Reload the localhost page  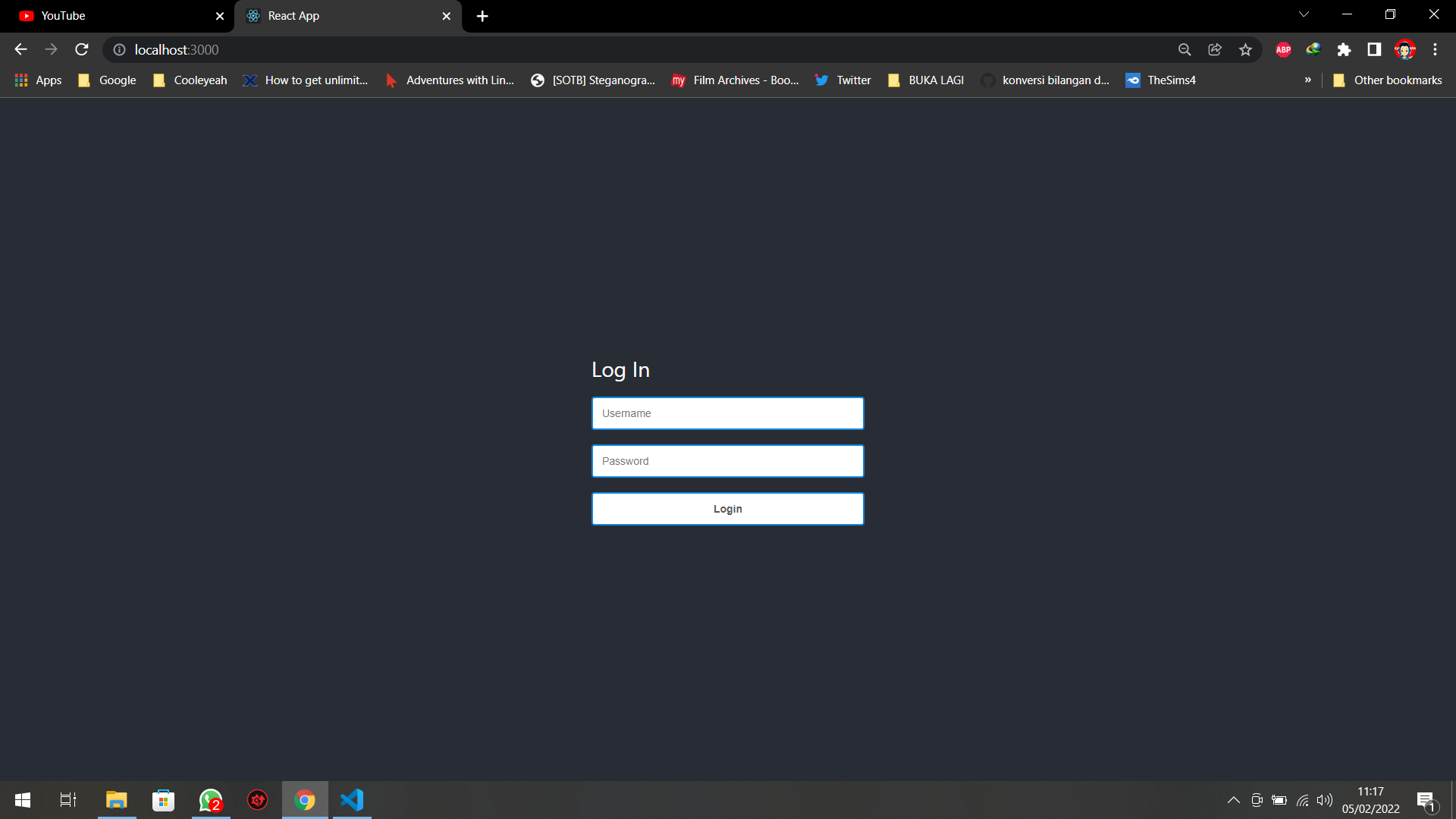(82, 49)
